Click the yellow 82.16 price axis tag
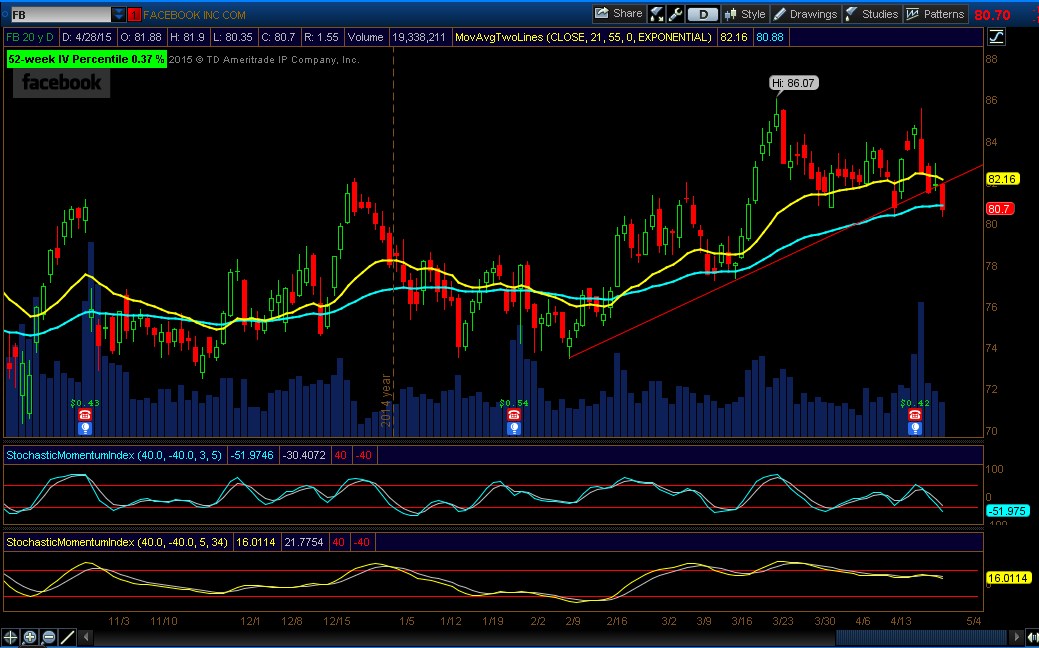This screenshot has height=648, width=1039. pos(1001,179)
